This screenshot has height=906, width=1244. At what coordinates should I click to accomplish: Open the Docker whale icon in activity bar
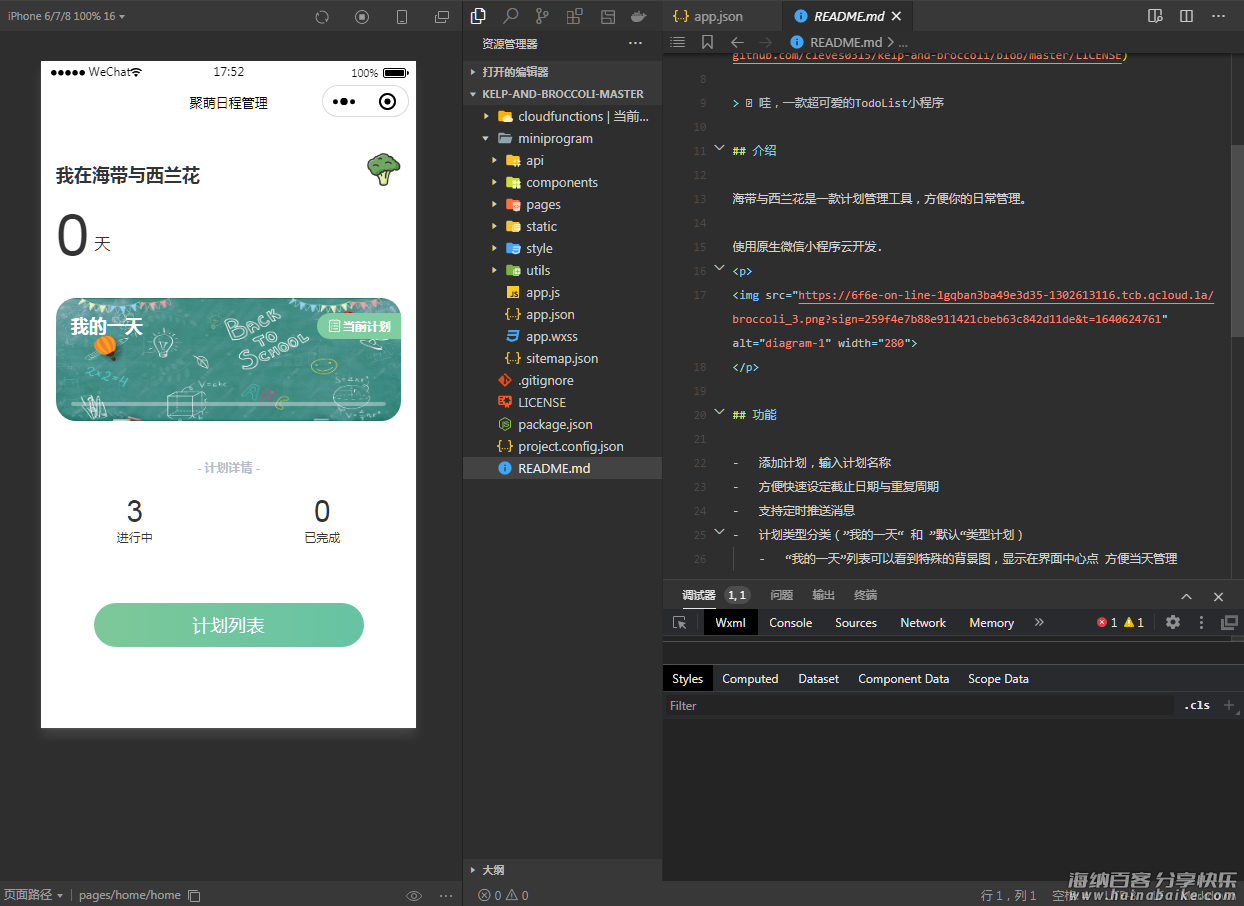click(638, 16)
